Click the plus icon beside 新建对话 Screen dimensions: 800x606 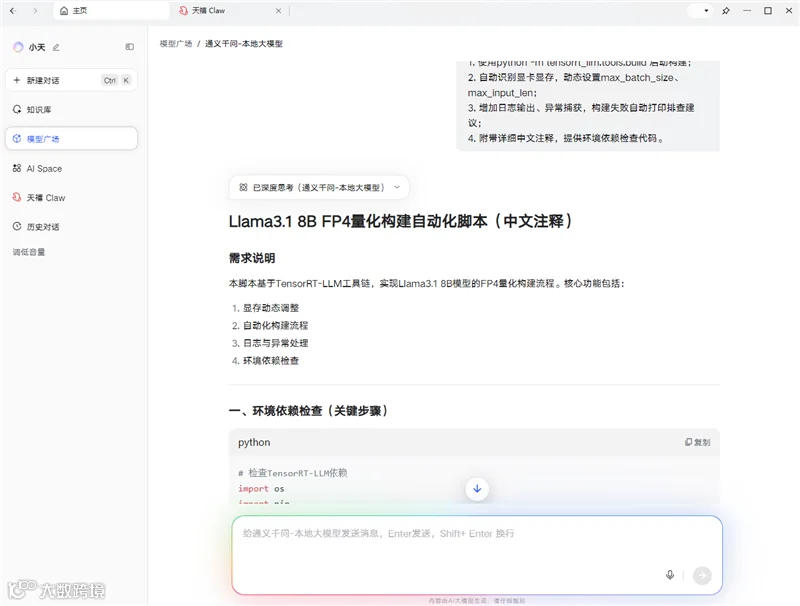(x=17, y=80)
